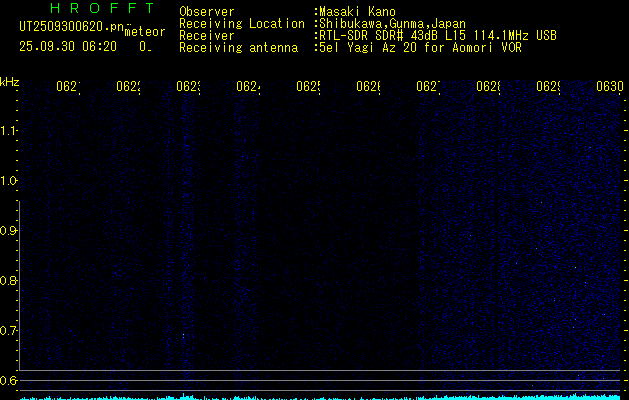629x400 pixels.
Task: Click the 0.7 kHz axis label
Action: coord(8,330)
